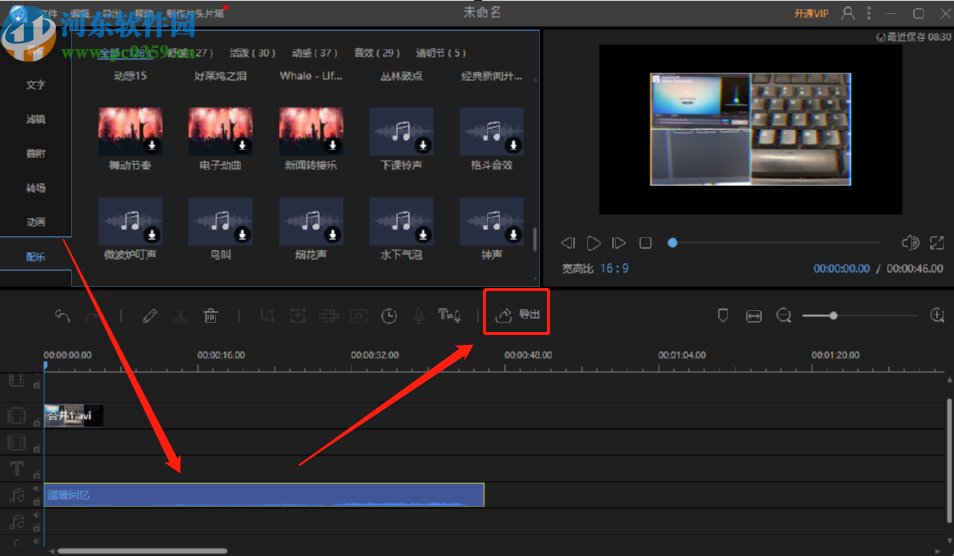Viewport: 954px width, 556px height.
Task: Open the 转场 sidebar panel
Action: click(35, 188)
